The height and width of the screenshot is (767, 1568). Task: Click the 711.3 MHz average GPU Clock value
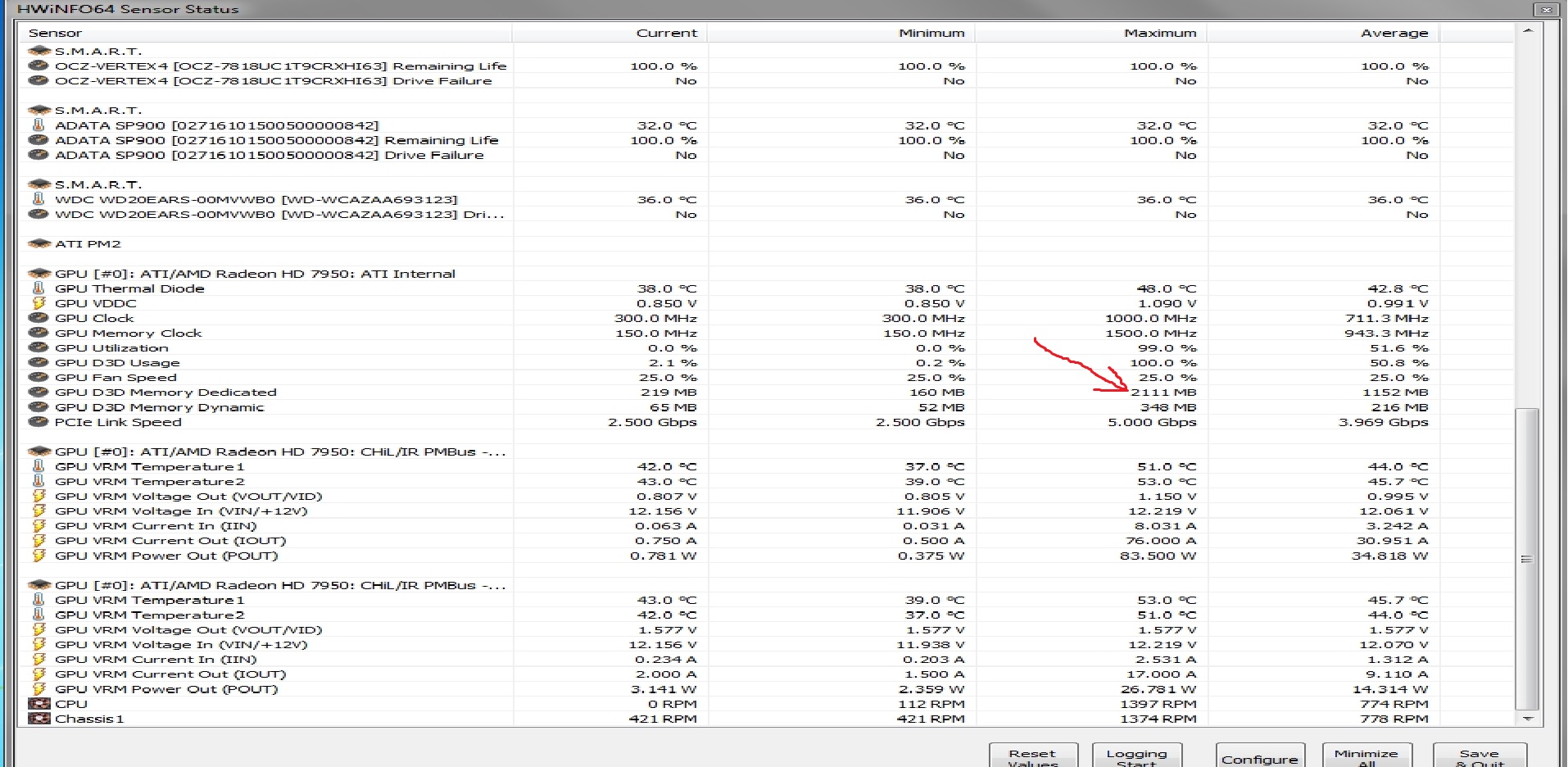coord(1387,318)
